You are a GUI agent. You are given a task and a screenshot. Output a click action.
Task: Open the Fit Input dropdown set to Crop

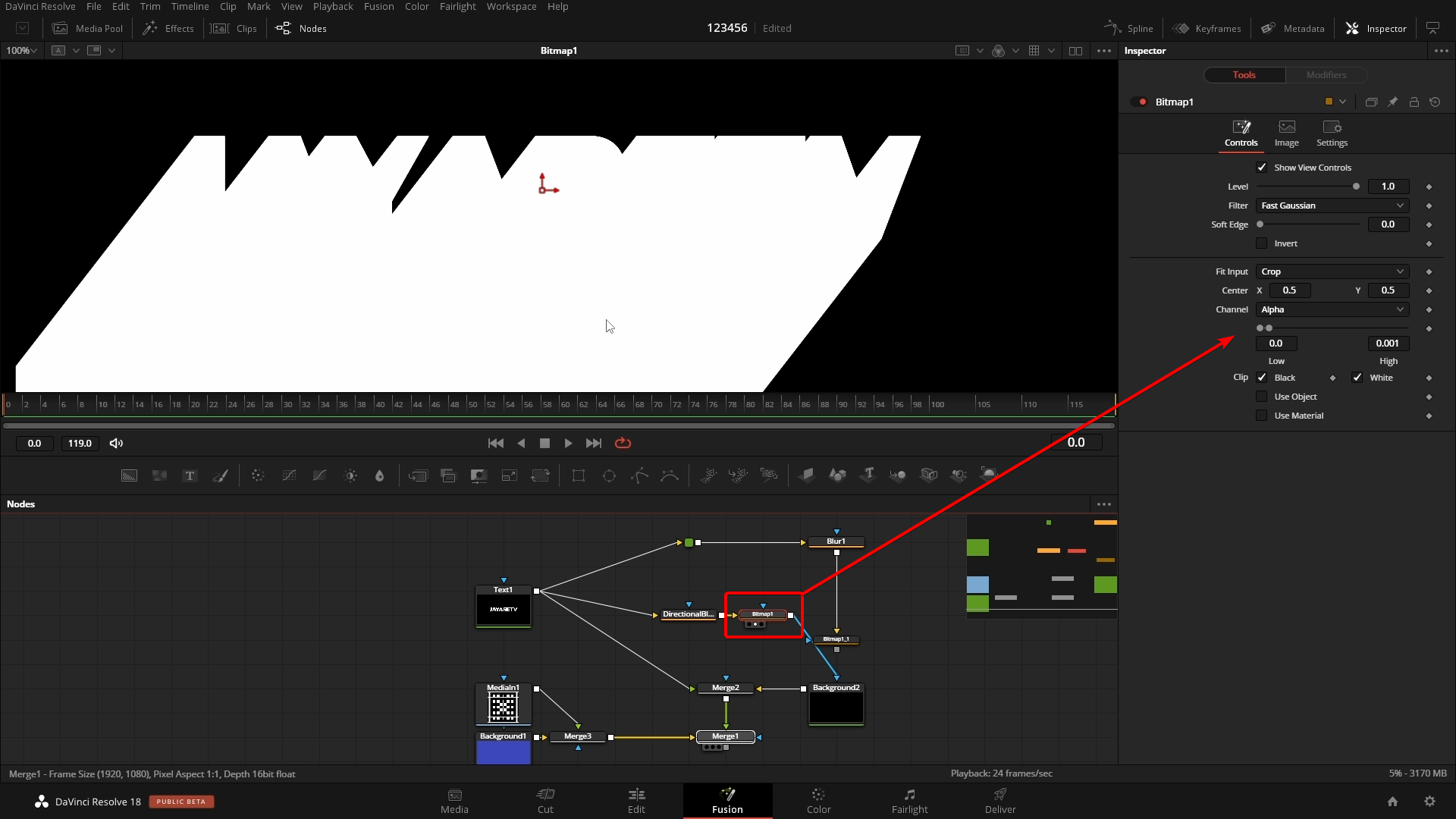pyautogui.click(x=1332, y=271)
